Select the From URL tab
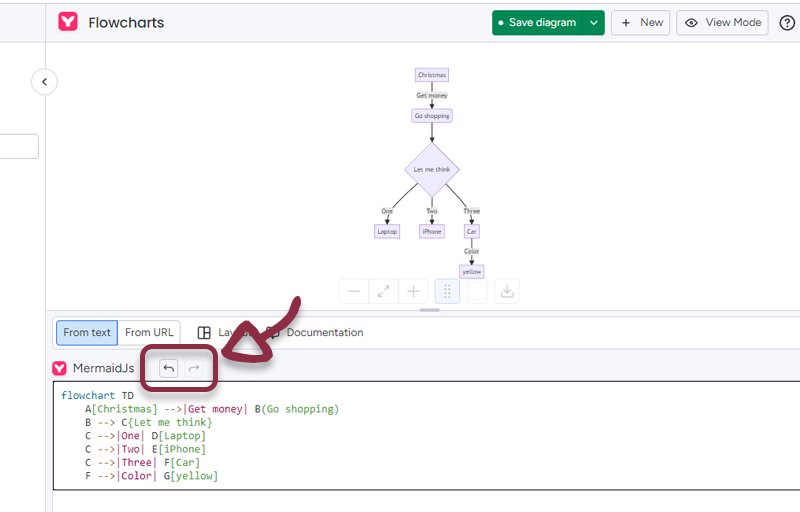 [x=149, y=333]
